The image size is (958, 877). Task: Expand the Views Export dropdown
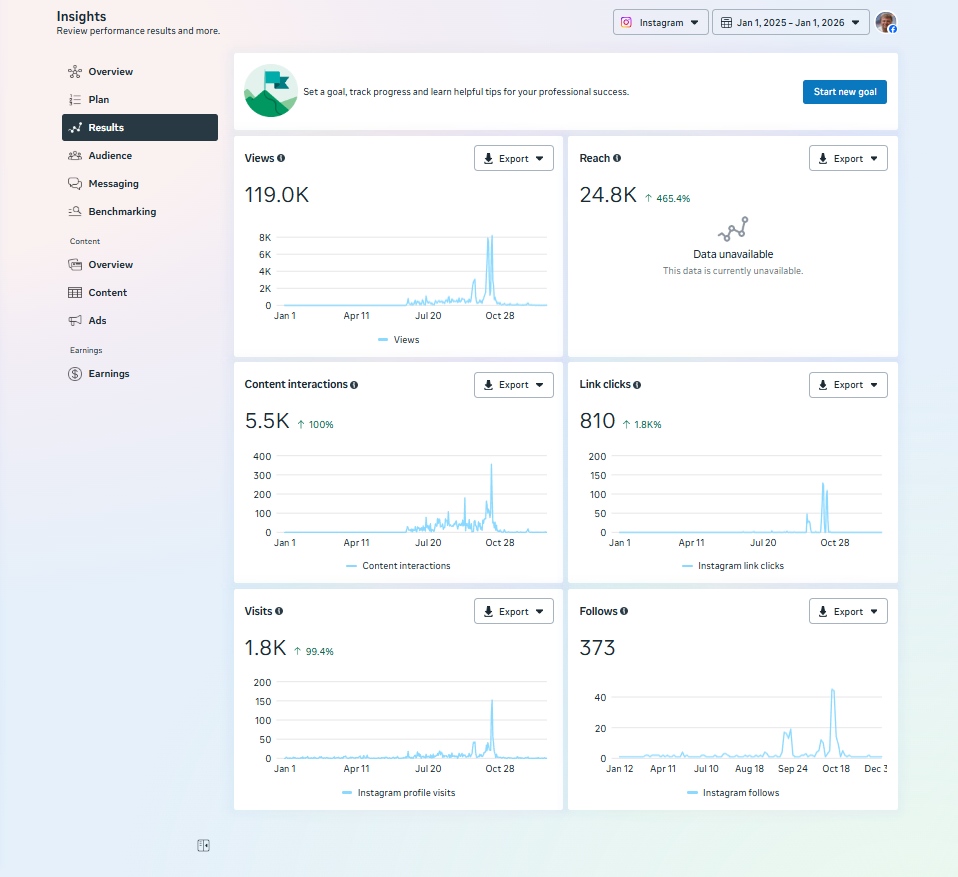(513, 158)
